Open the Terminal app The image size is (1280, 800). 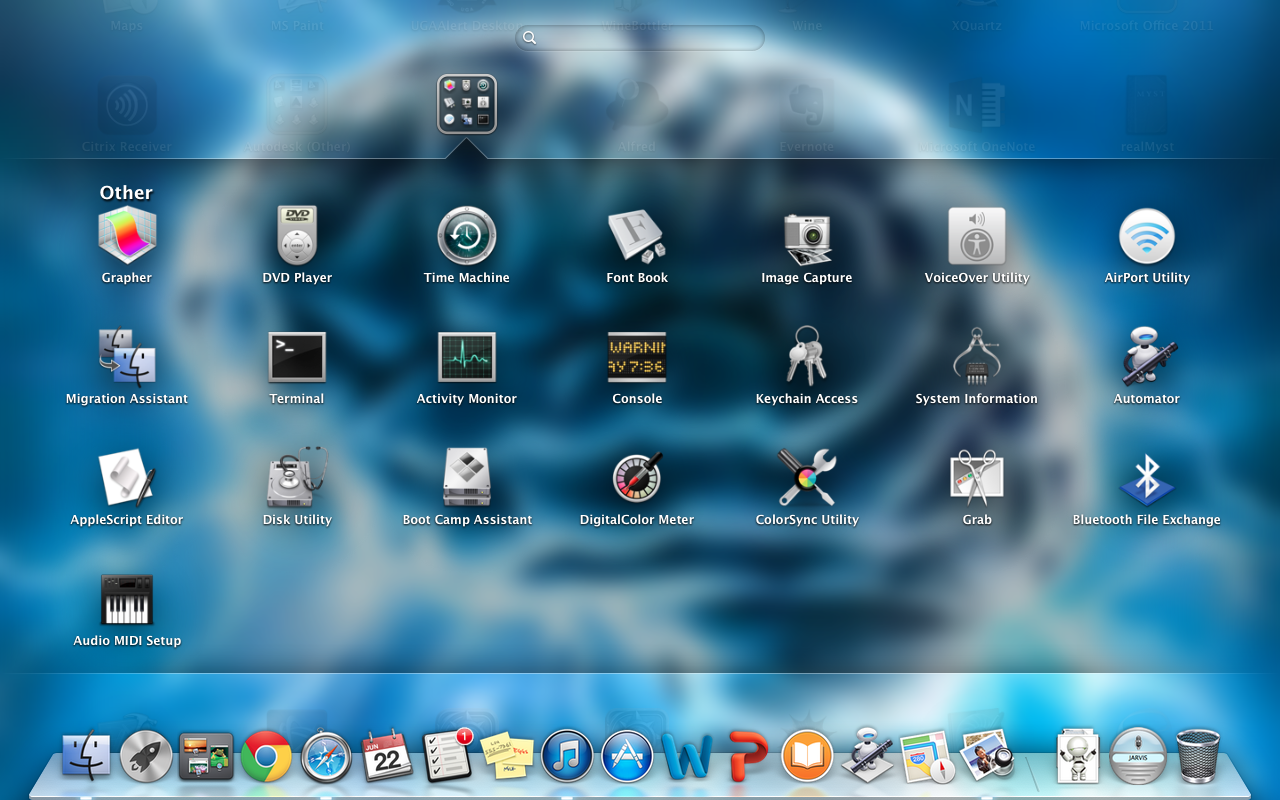pyautogui.click(x=297, y=357)
